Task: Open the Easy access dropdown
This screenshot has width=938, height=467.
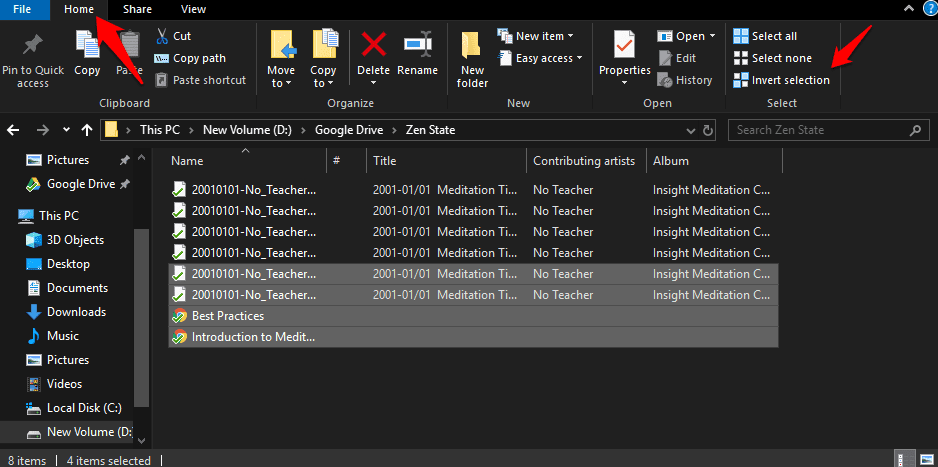Action: pos(541,58)
